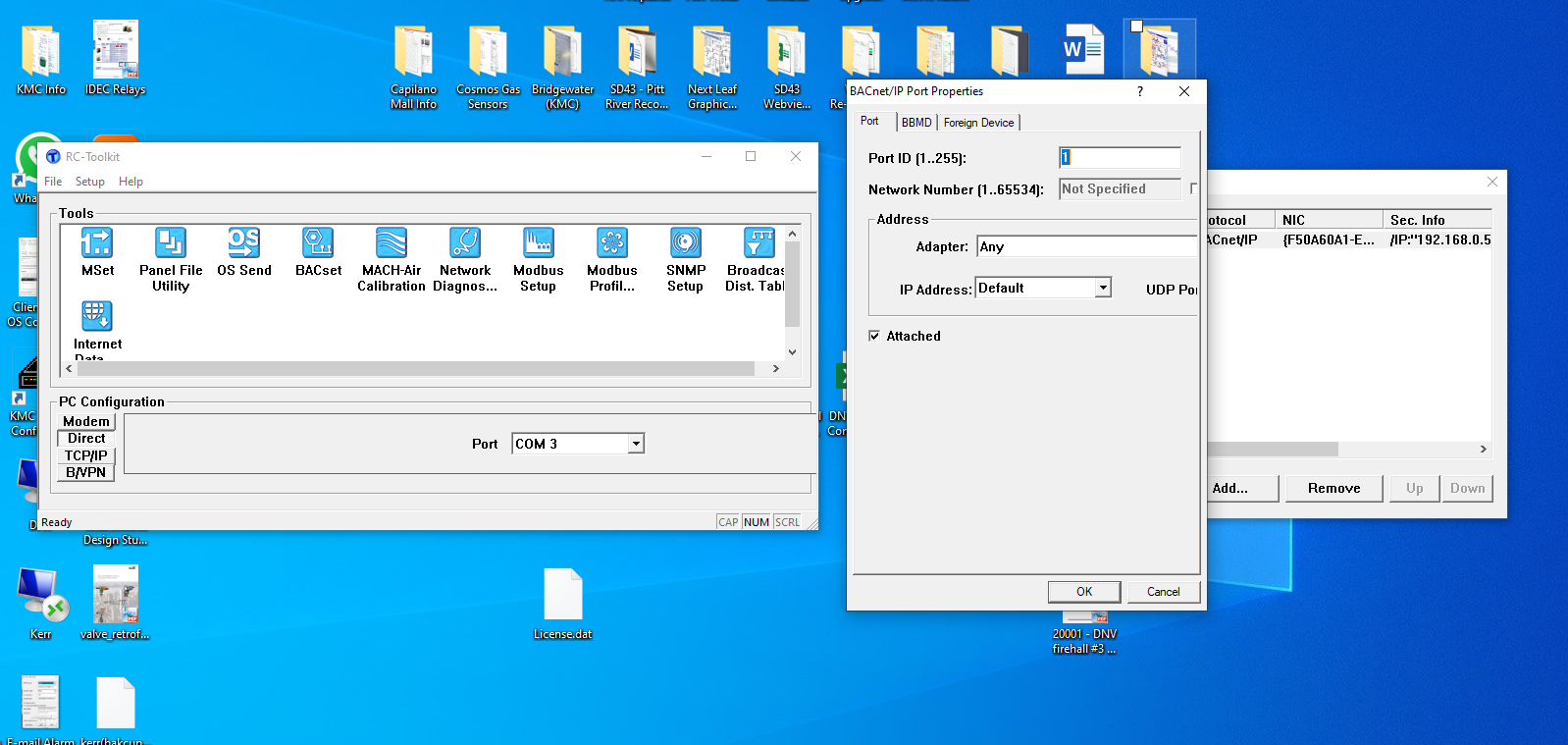Image resolution: width=1568 pixels, height=745 pixels.
Task: Open the Cosmos Gas Sensors folder
Action: tap(488, 68)
